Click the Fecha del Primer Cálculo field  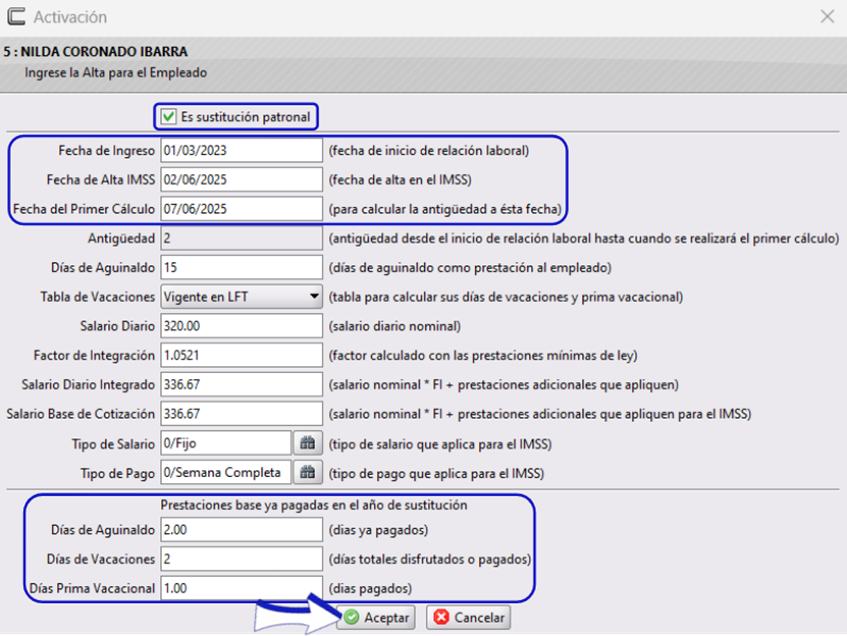click(x=240, y=208)
